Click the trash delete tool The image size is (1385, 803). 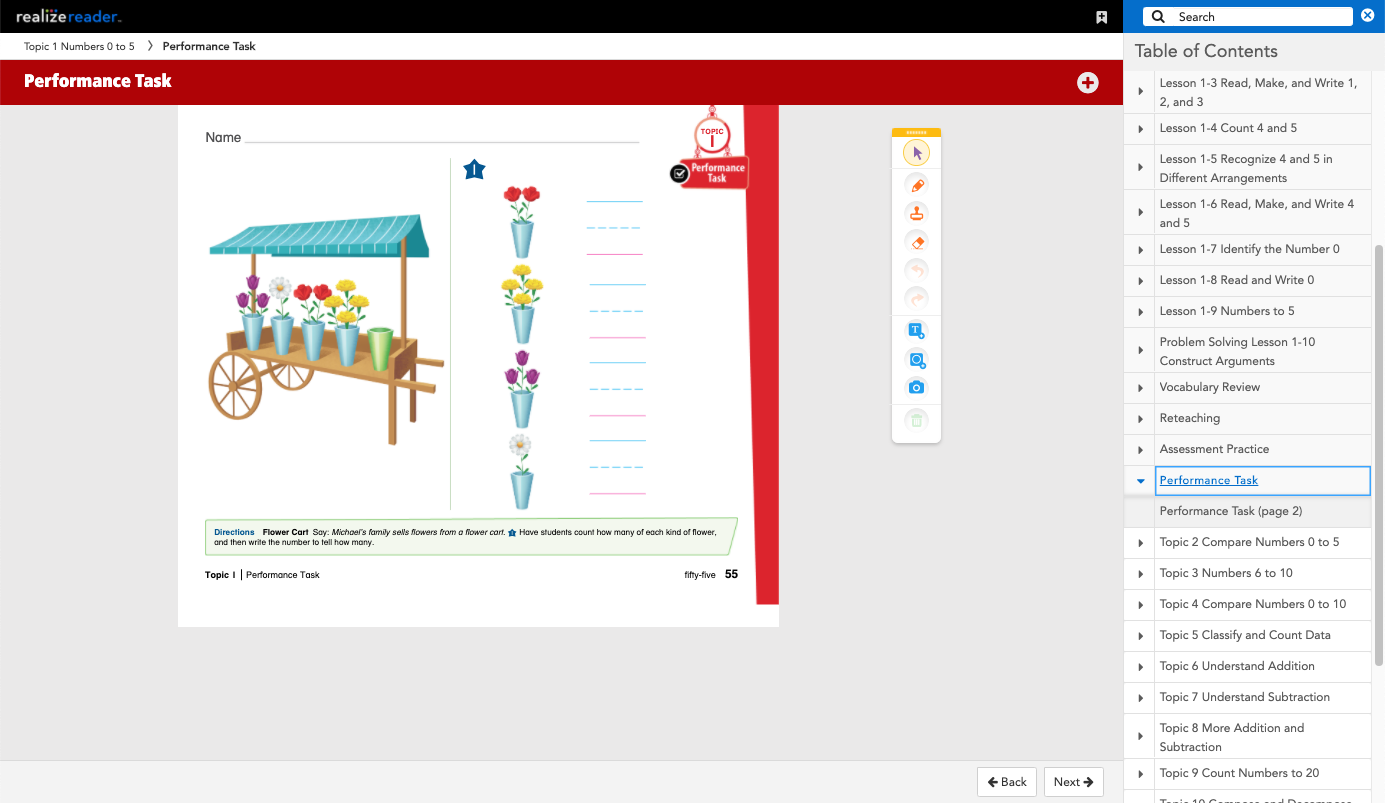pyautogui.click(x=916, y=420)
